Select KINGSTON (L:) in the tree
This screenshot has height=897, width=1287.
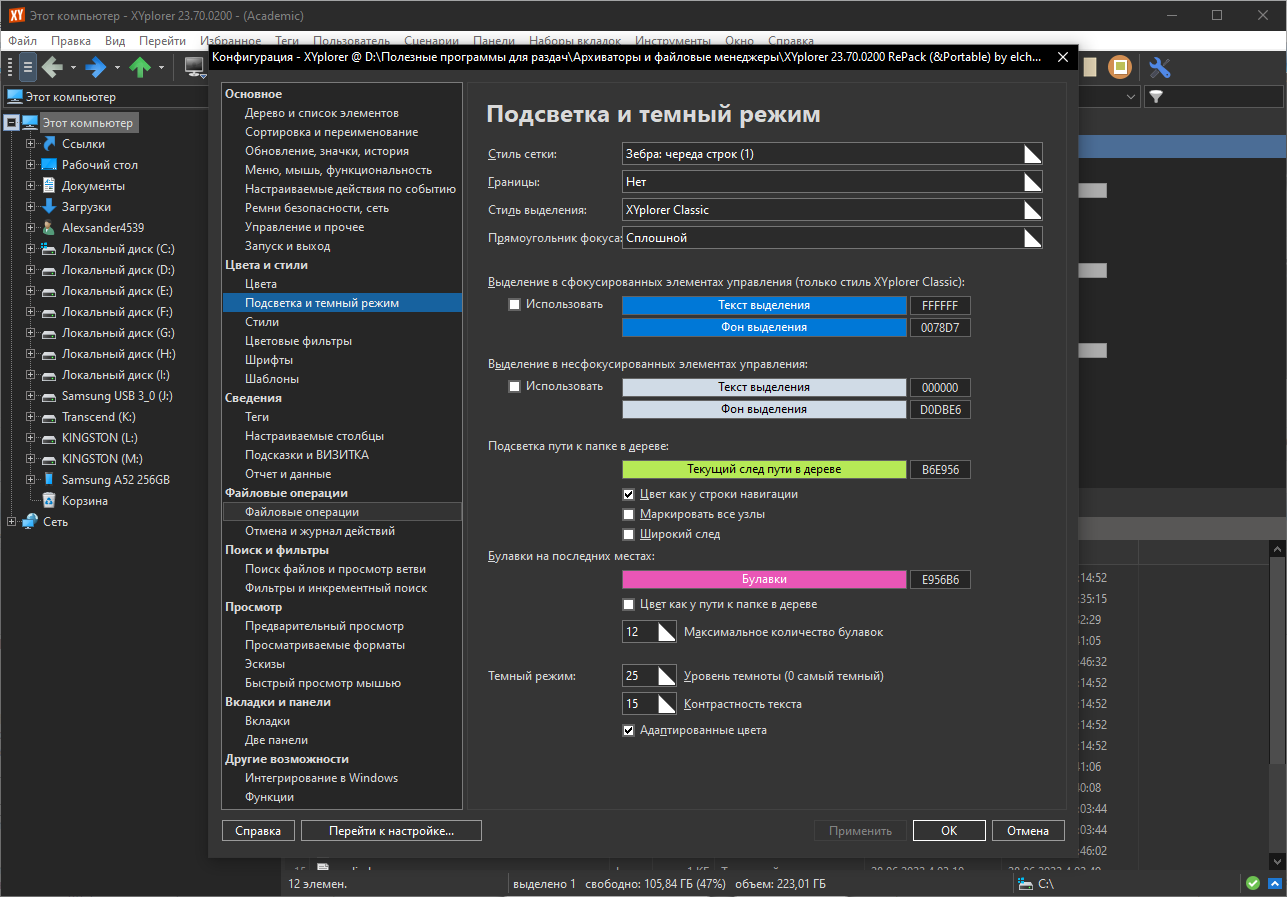99,438
